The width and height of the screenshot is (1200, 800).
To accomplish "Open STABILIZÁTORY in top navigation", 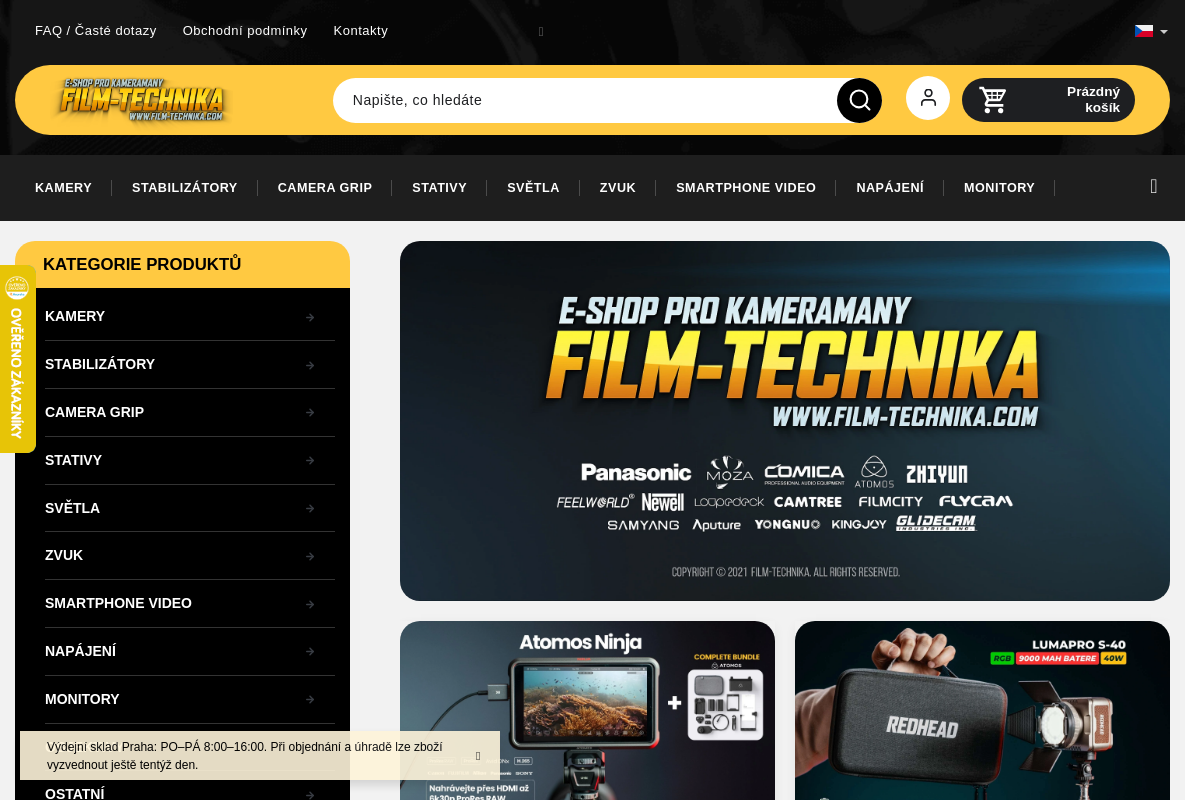I will pyautogui.click(x=185, y=188).
